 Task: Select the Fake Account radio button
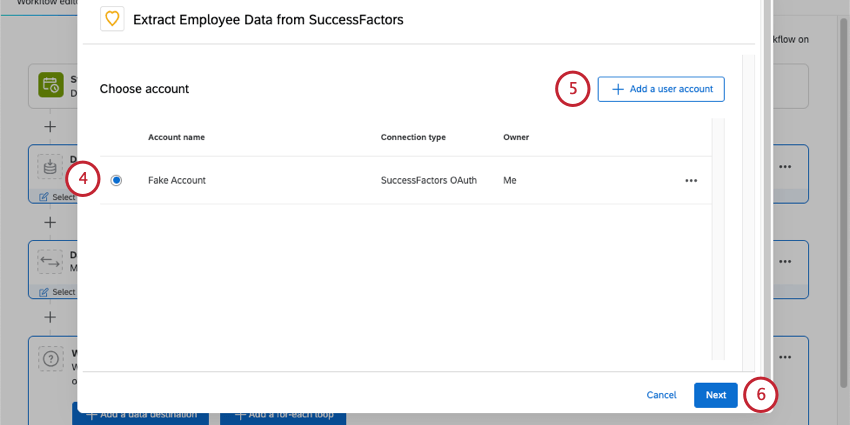click(x=117, y=180)
